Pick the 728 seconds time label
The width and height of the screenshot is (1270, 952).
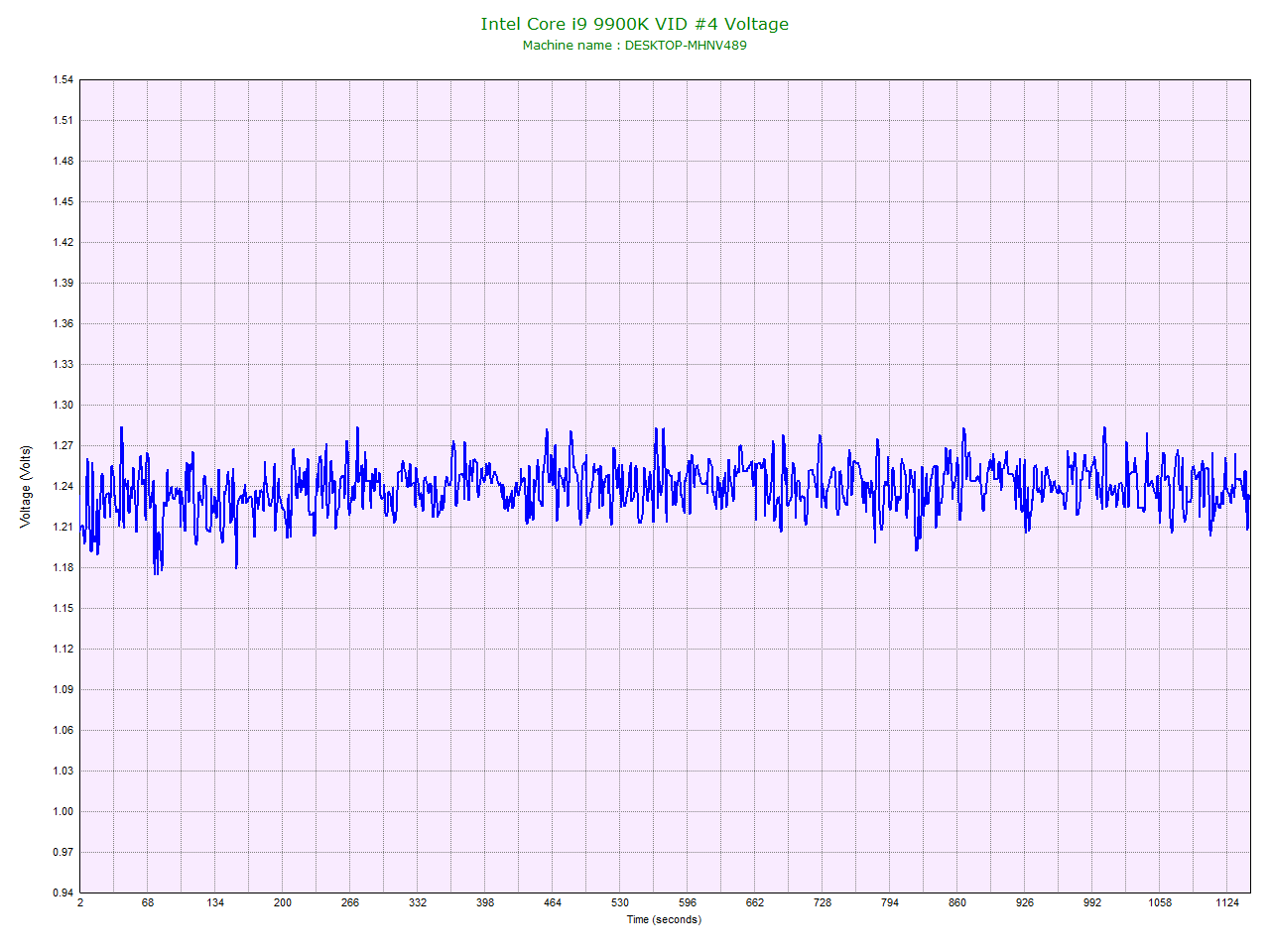pos(823,903)
